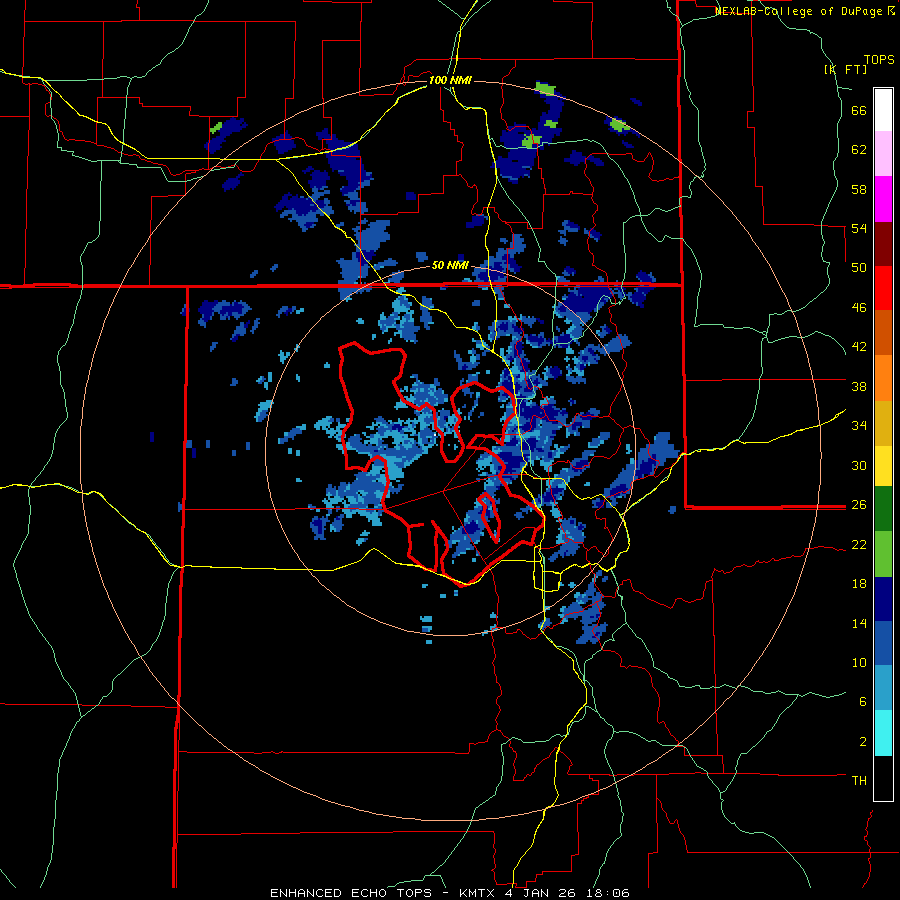900x900 pixels.
Task: Click the "38" legend value
Action: (859, 386)
